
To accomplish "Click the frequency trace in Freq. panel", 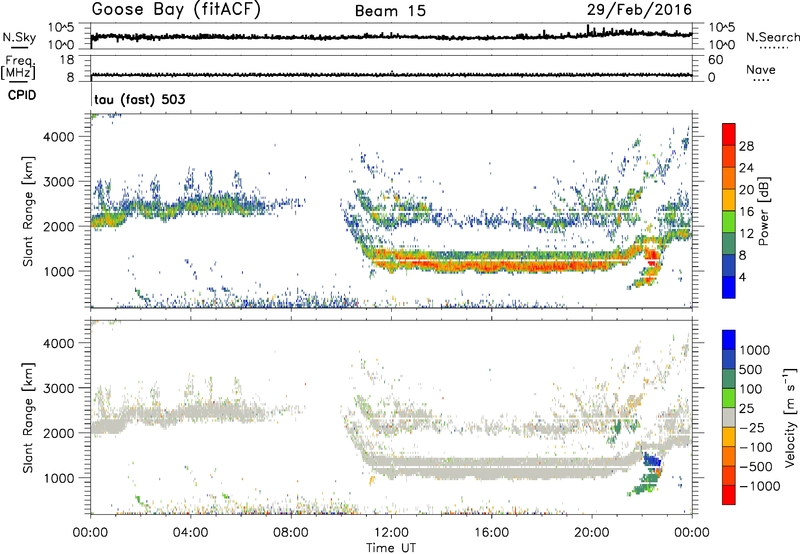I will pos(391,75).
